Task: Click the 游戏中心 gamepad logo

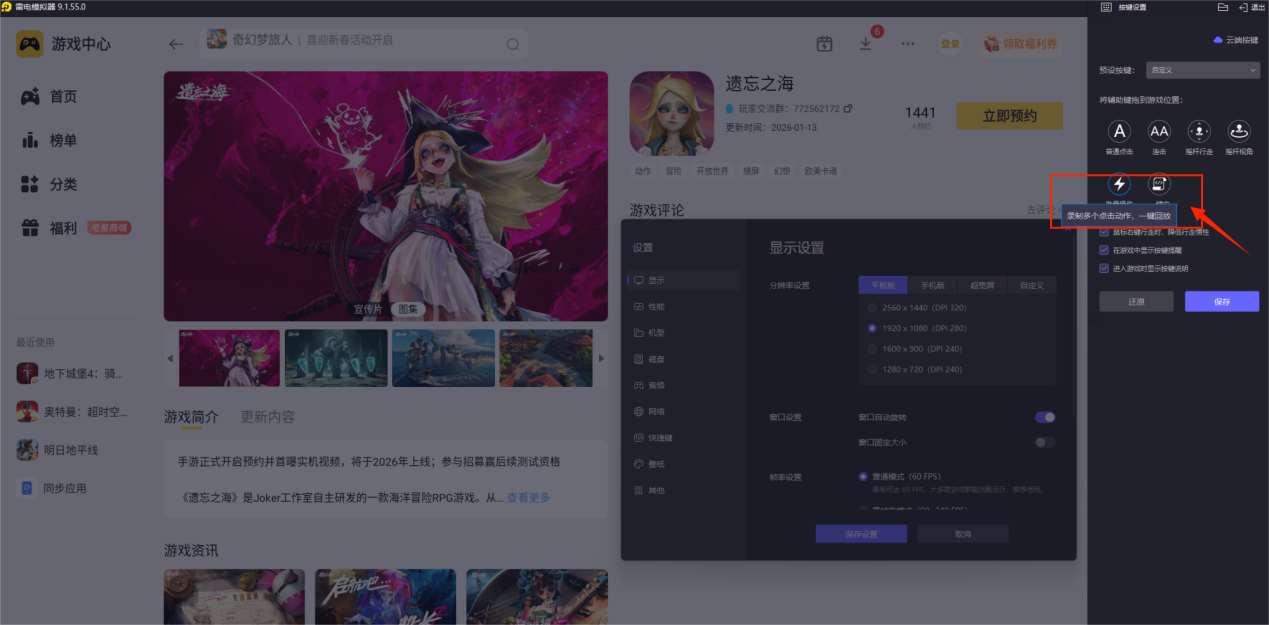Action: point(30,44)
